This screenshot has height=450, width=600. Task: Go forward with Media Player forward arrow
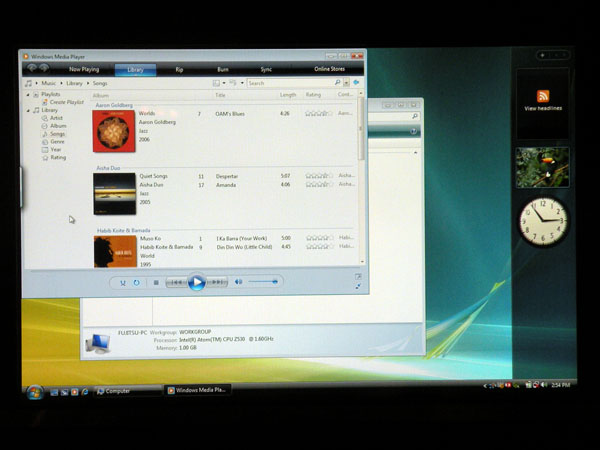coord(44,68)
